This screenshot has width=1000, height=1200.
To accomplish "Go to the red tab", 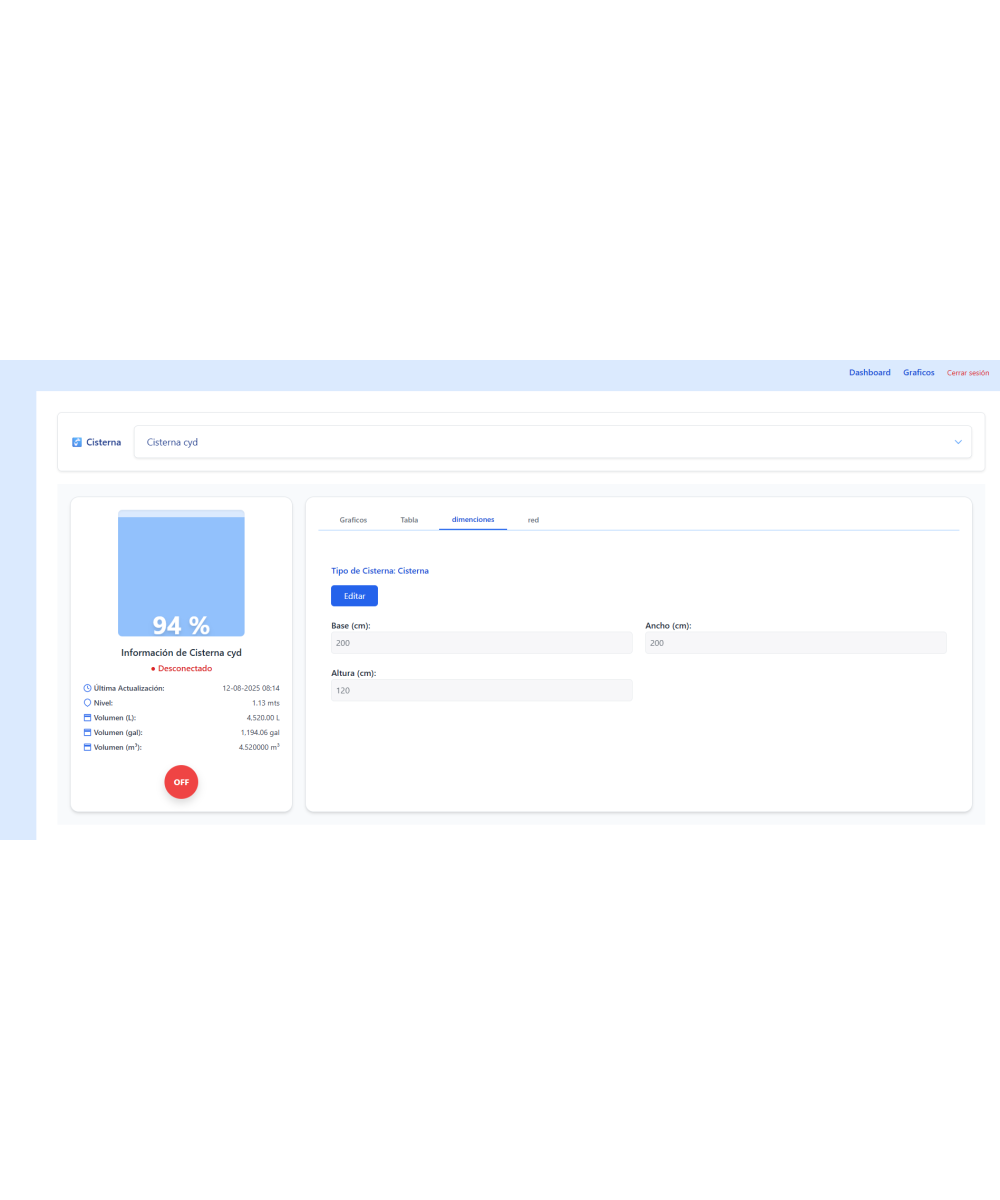I will coord(533,520).
